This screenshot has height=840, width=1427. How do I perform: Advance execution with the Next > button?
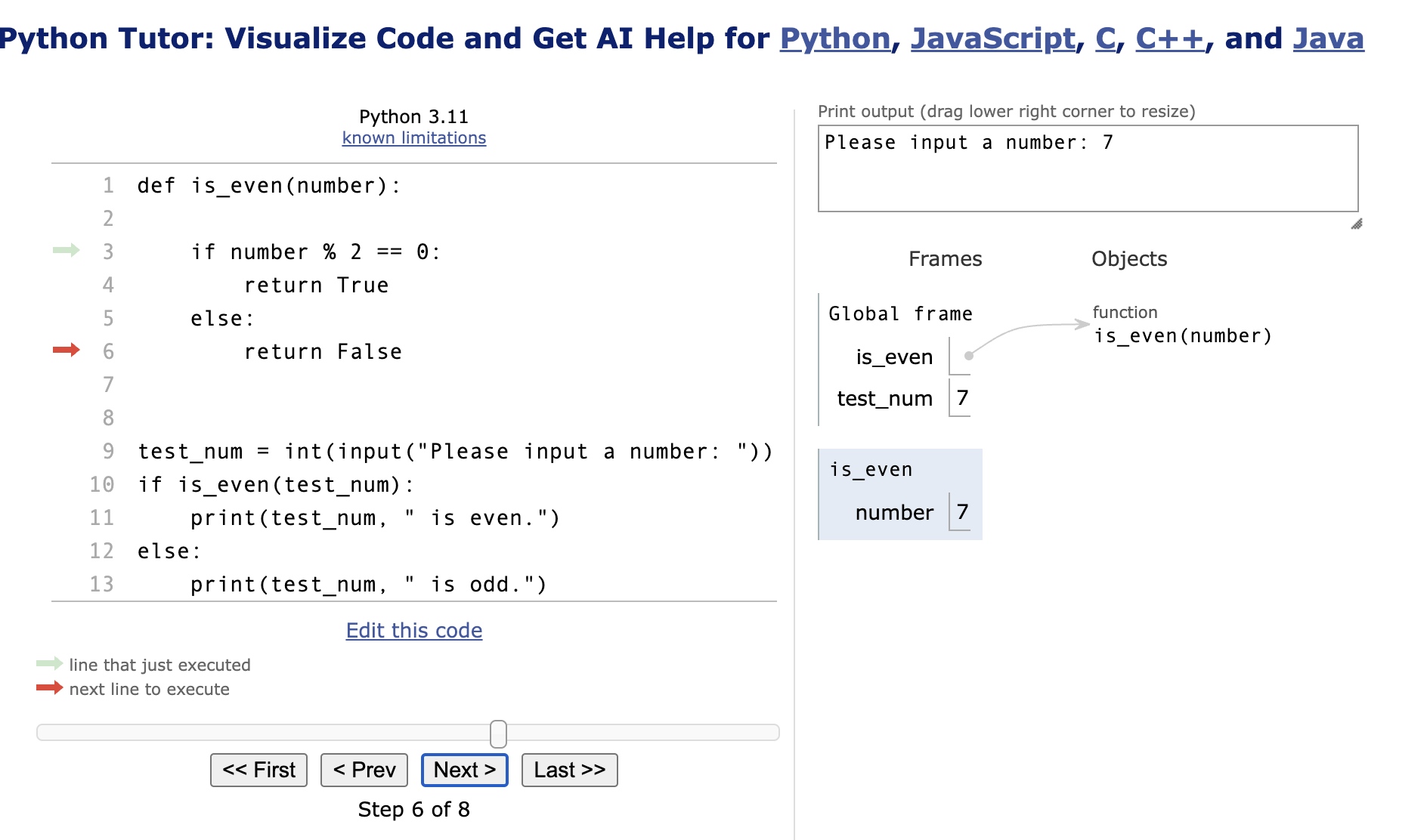[x=465, y=770]
